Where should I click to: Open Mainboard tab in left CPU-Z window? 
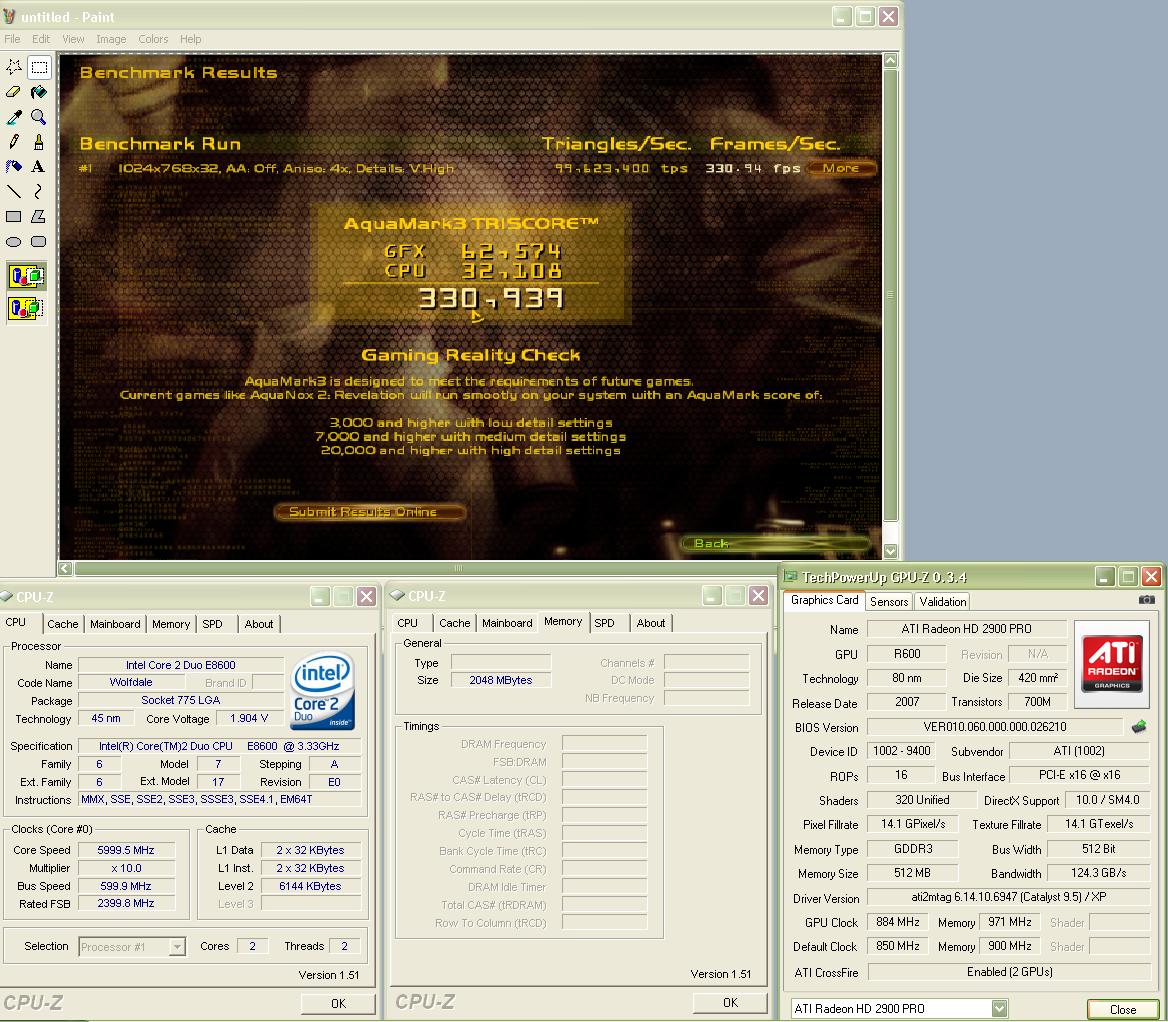point(115,624)
